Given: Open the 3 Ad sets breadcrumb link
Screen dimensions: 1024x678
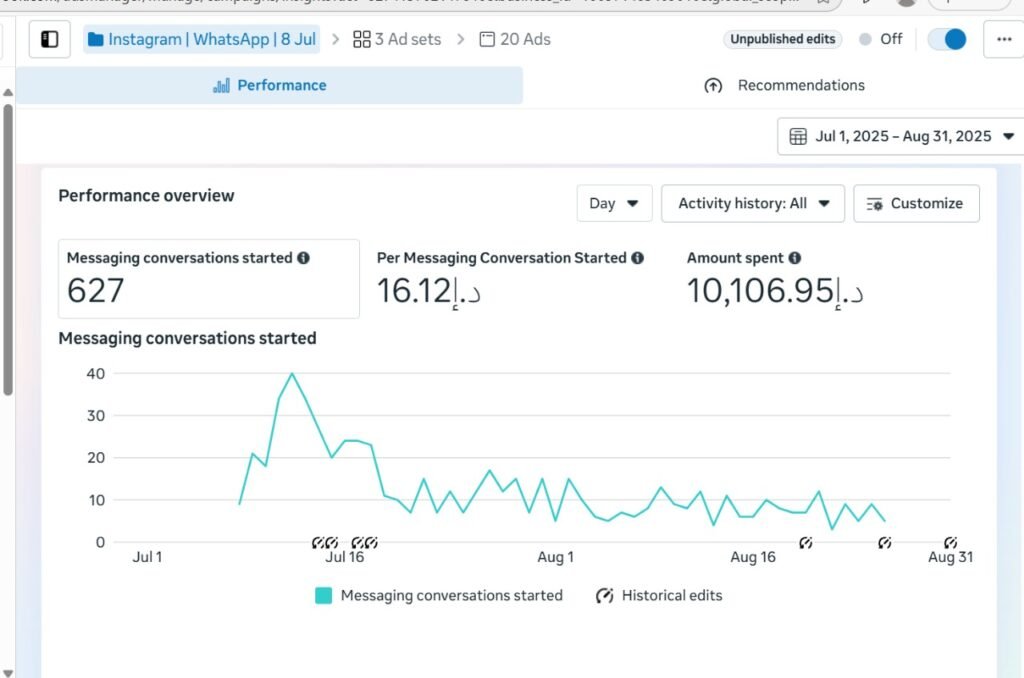Looking at the screenshot, I should click(x=397, y=40).
